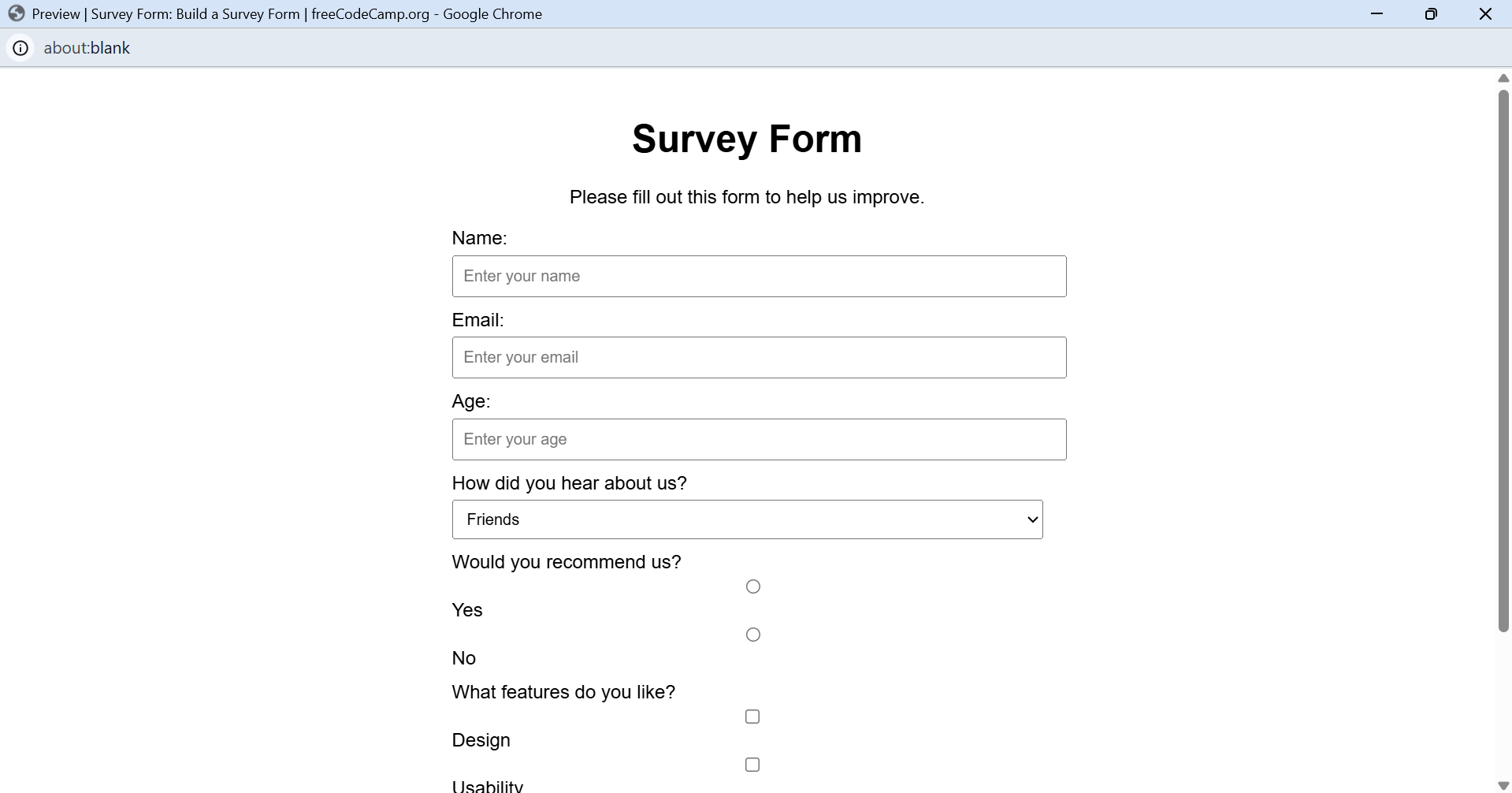Click the "Name:" field label
The width and height of the screenshot is (1512, 793).
click(x=479, y=238)
